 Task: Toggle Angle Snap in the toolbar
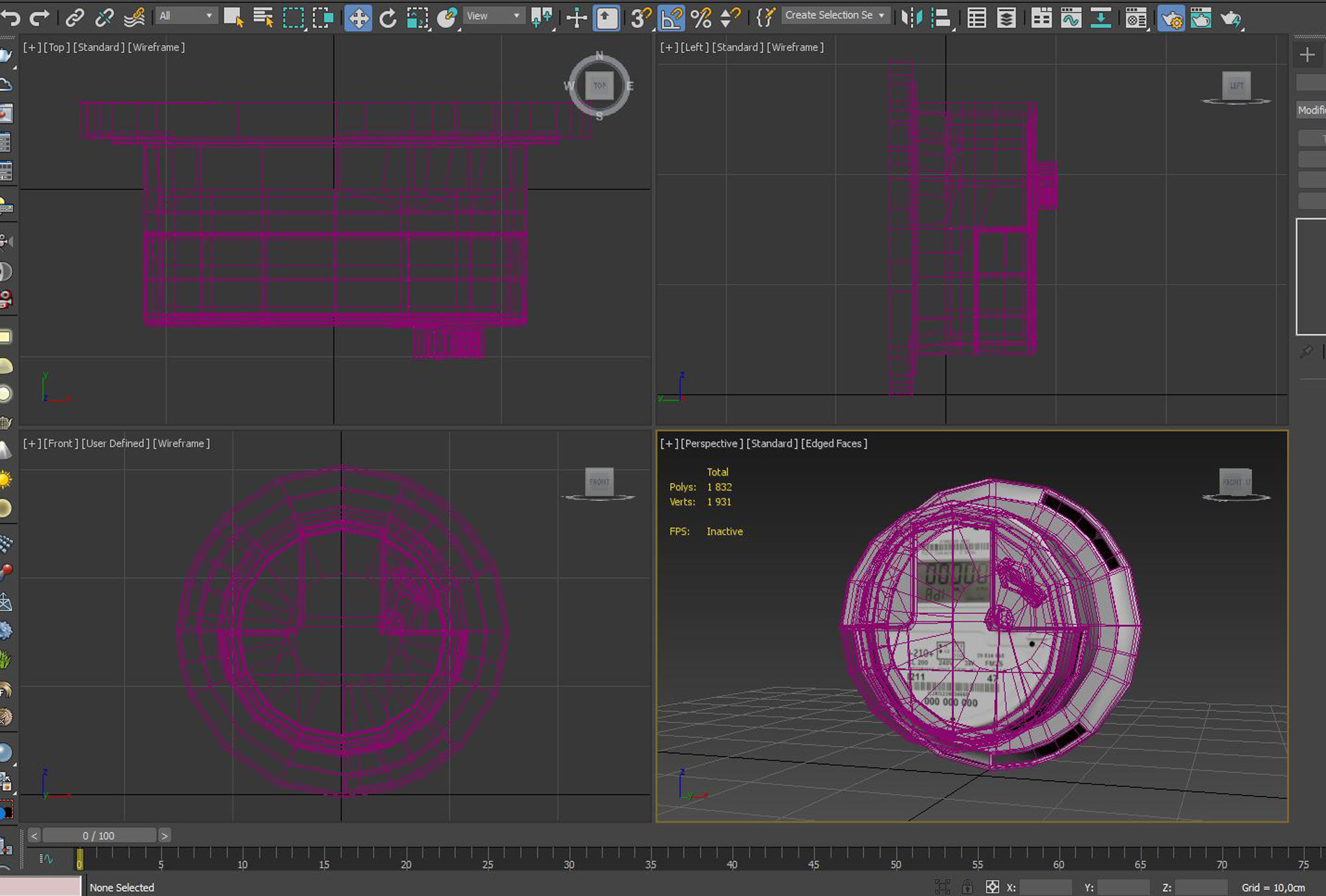click(x=671, y=18)
